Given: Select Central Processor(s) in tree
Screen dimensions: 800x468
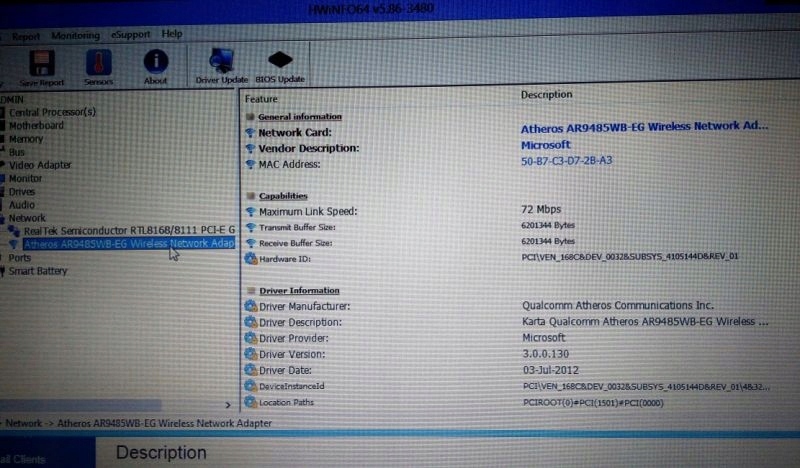Looking at the screenshot, I should (52, 112).
